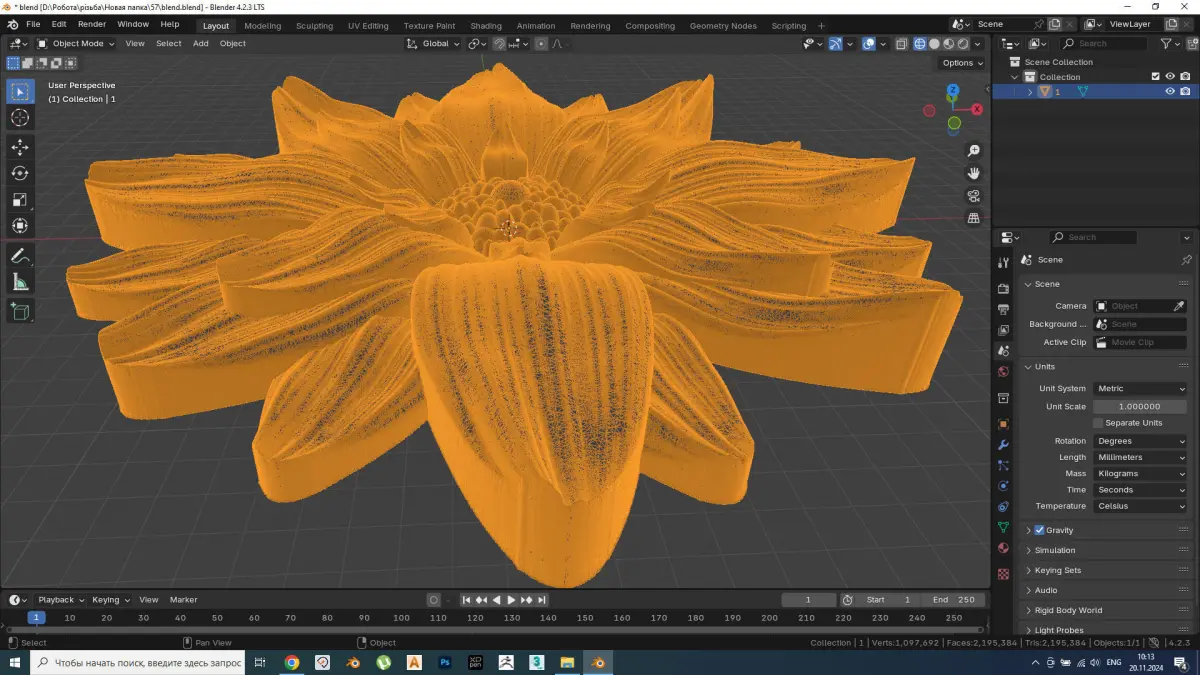Switch to the Sculpting workspace tab

pos(314,26)
